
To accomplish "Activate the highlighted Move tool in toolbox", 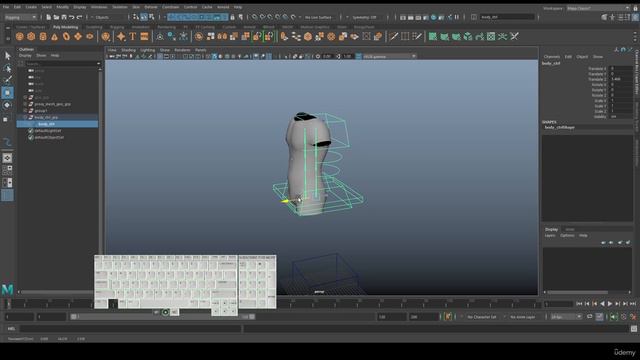I will pos(7,93).
